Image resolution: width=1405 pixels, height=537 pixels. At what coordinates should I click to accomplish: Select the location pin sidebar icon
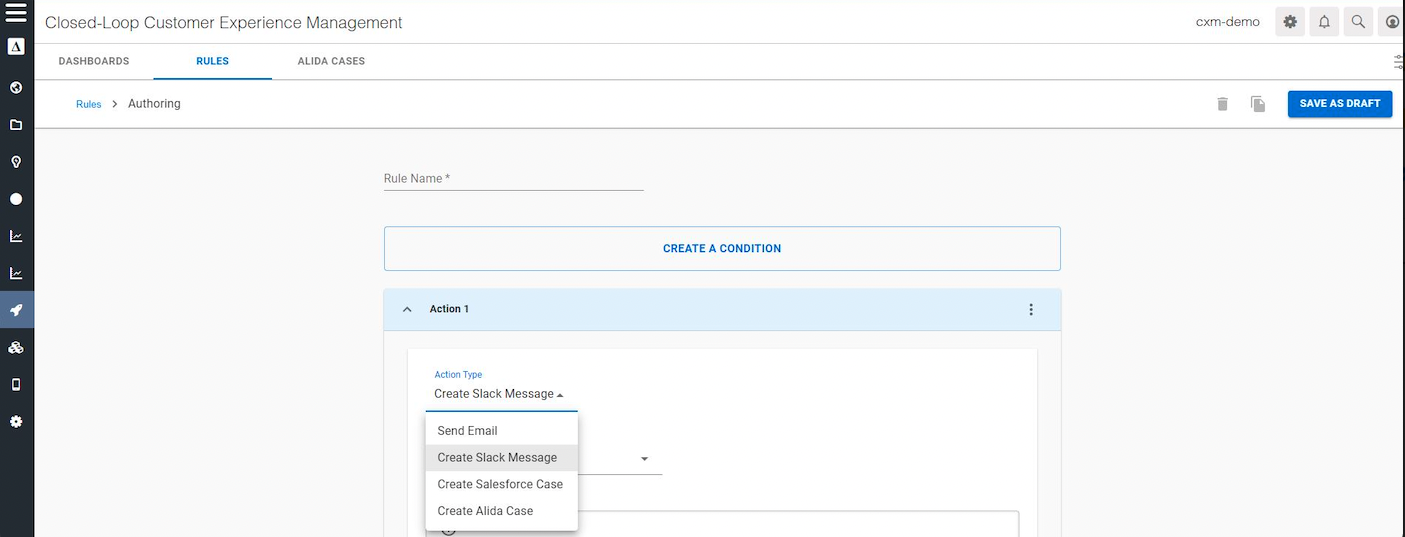16,162
